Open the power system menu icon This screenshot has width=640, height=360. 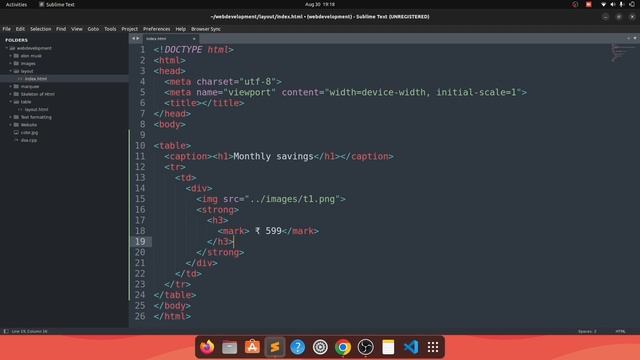pyautogui.click(x=632, y=4)
